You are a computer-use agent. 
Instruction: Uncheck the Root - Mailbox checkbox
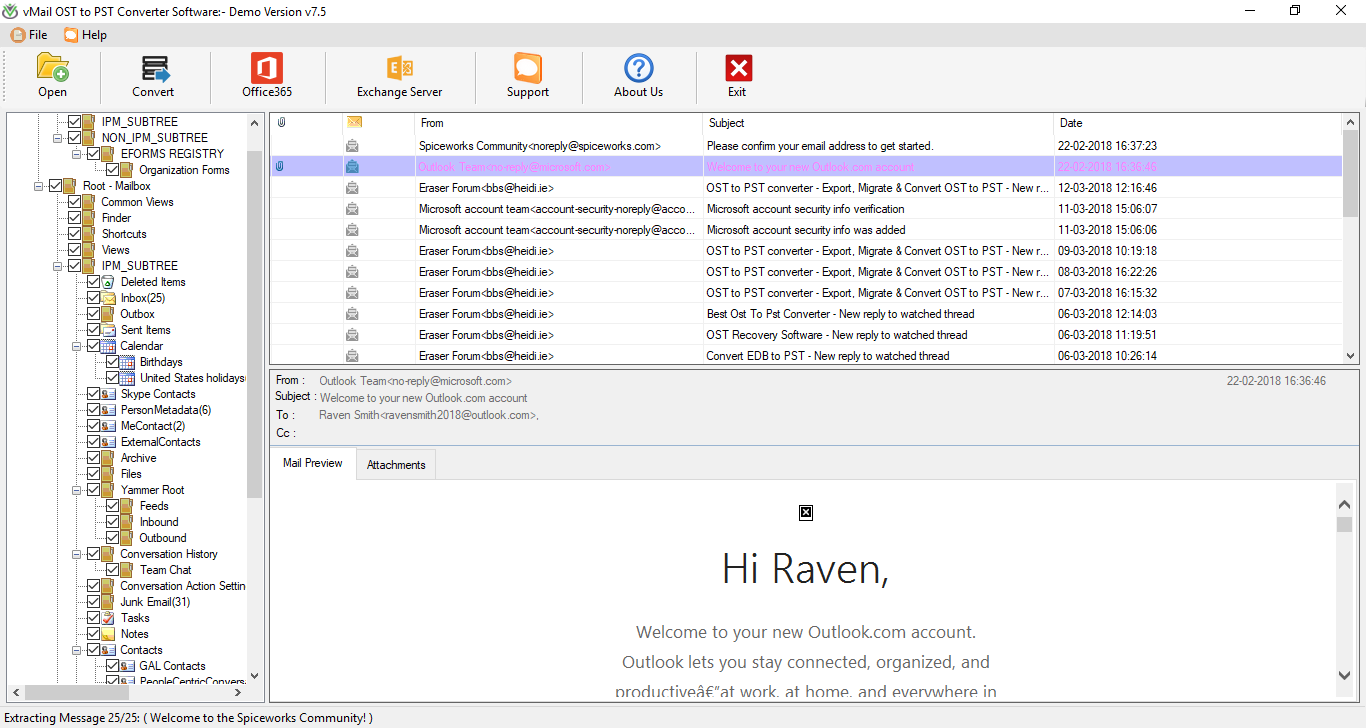point(55,186)
